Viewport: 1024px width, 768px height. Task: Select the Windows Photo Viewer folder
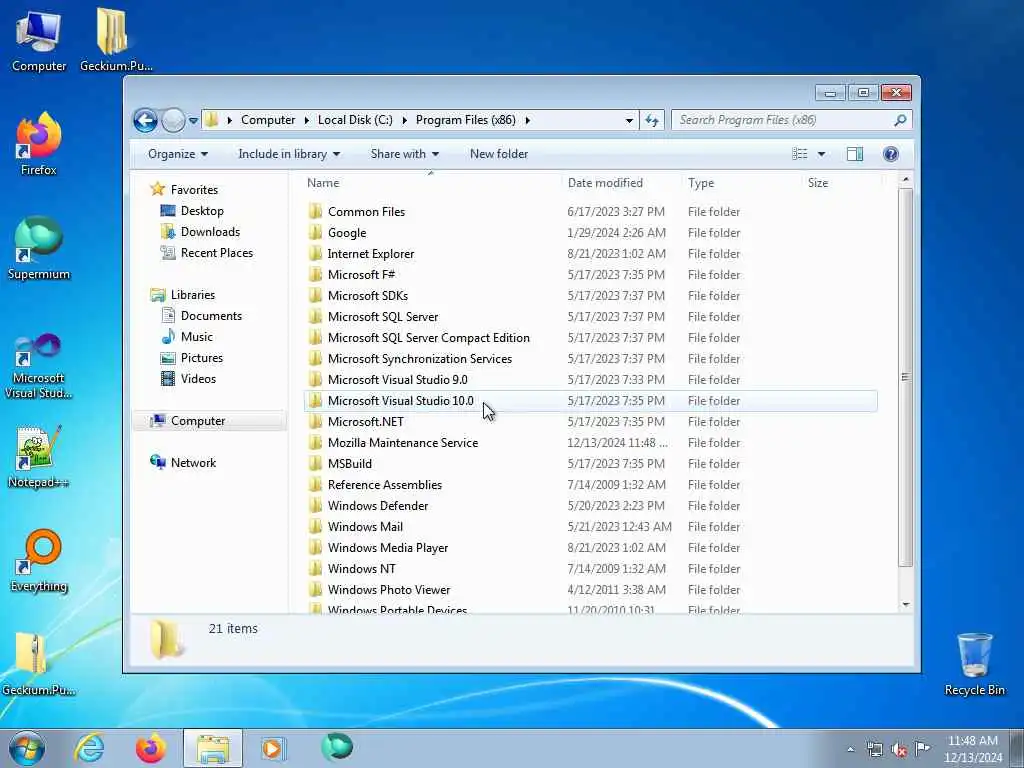389,590
